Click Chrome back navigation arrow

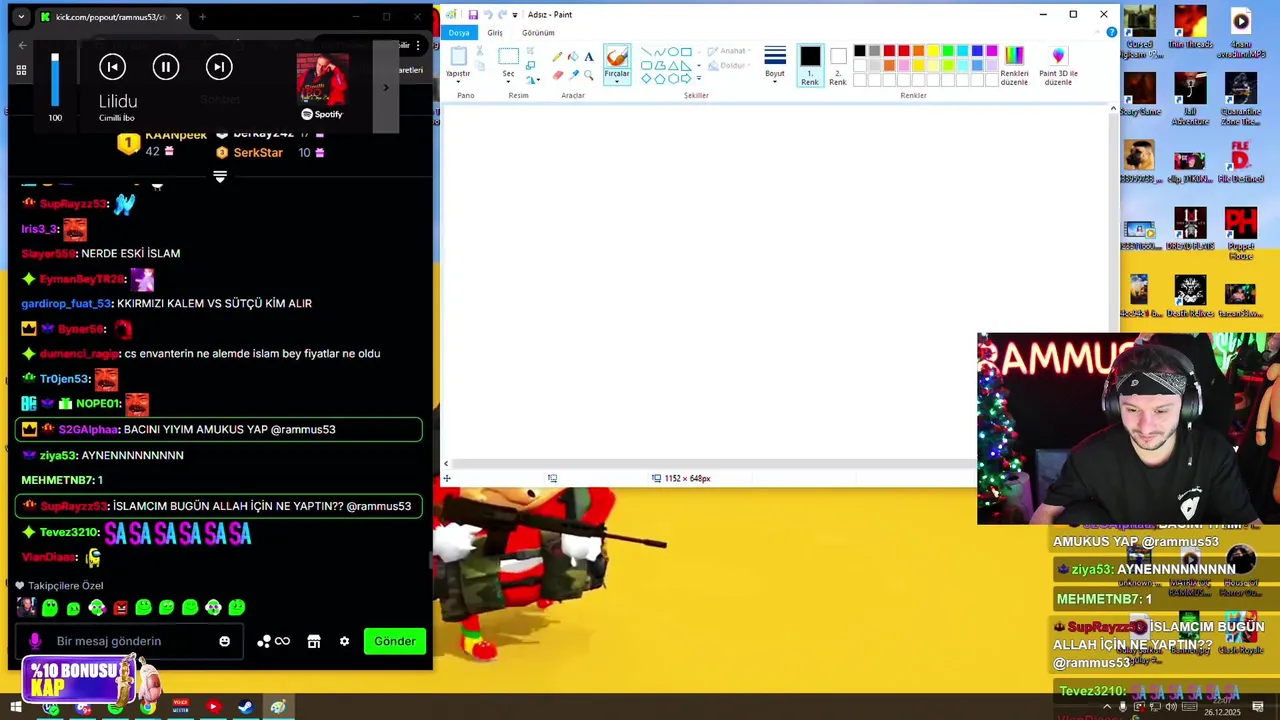[22, 45]
